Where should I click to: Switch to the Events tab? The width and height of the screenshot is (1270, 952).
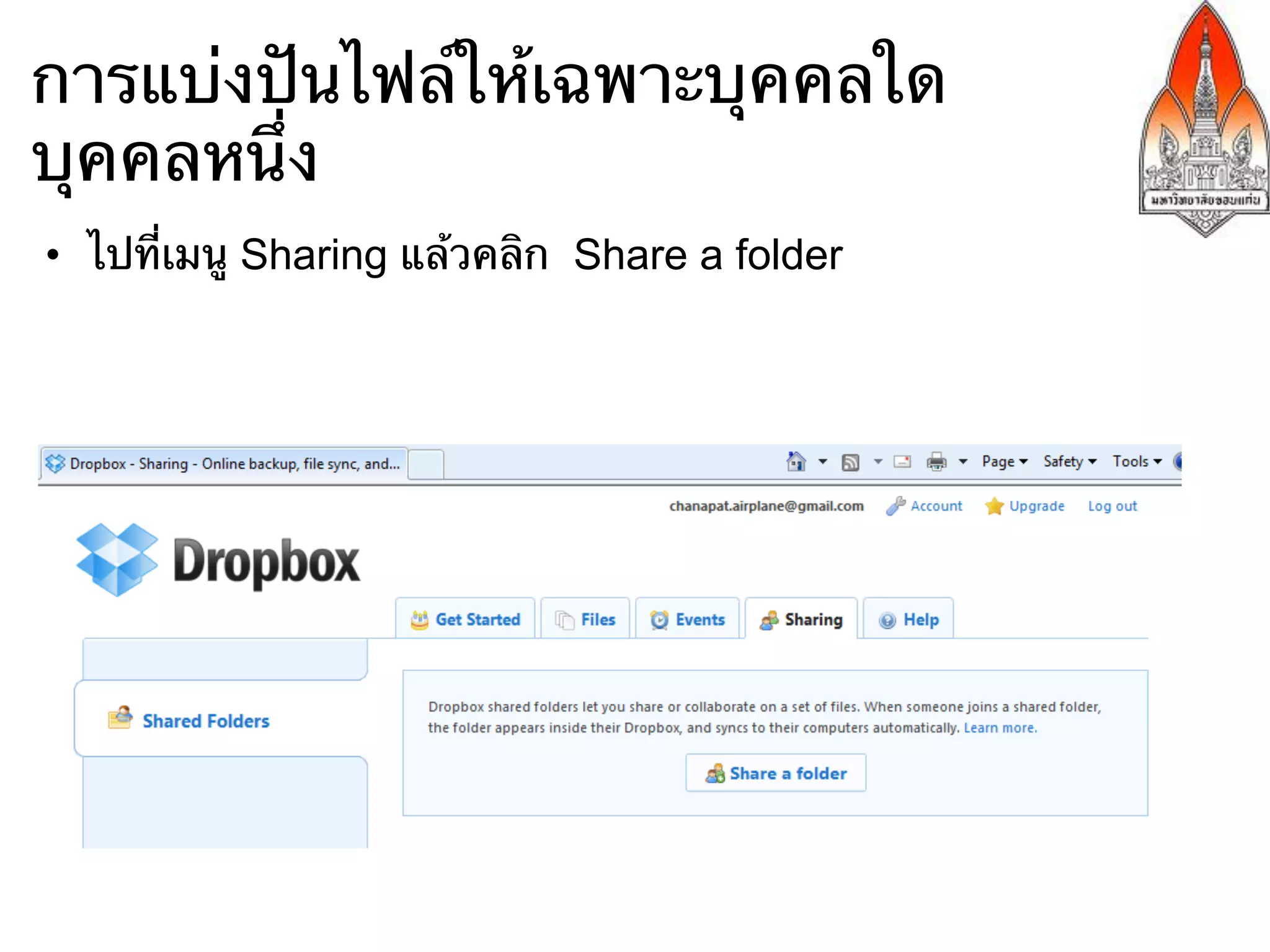(688, 619)
